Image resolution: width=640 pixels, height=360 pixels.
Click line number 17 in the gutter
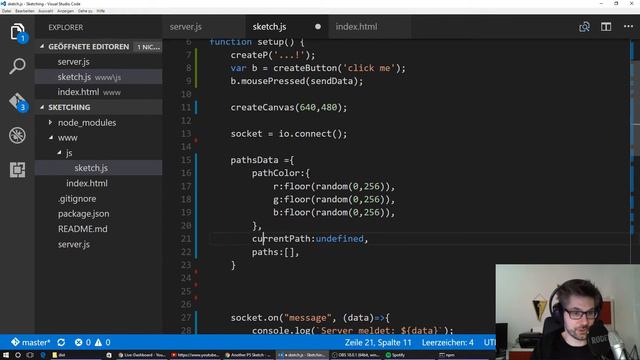[x=186, y=187]
